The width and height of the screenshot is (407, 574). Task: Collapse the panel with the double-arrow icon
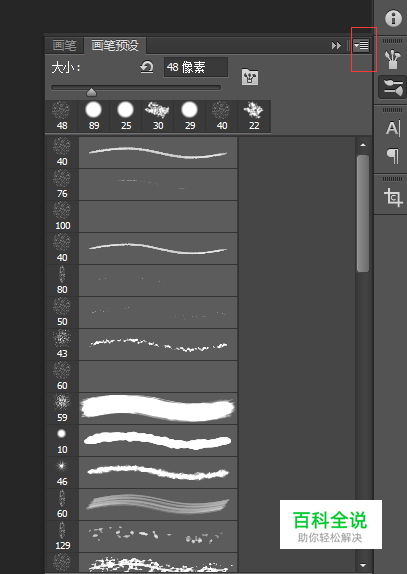(336, 45)
